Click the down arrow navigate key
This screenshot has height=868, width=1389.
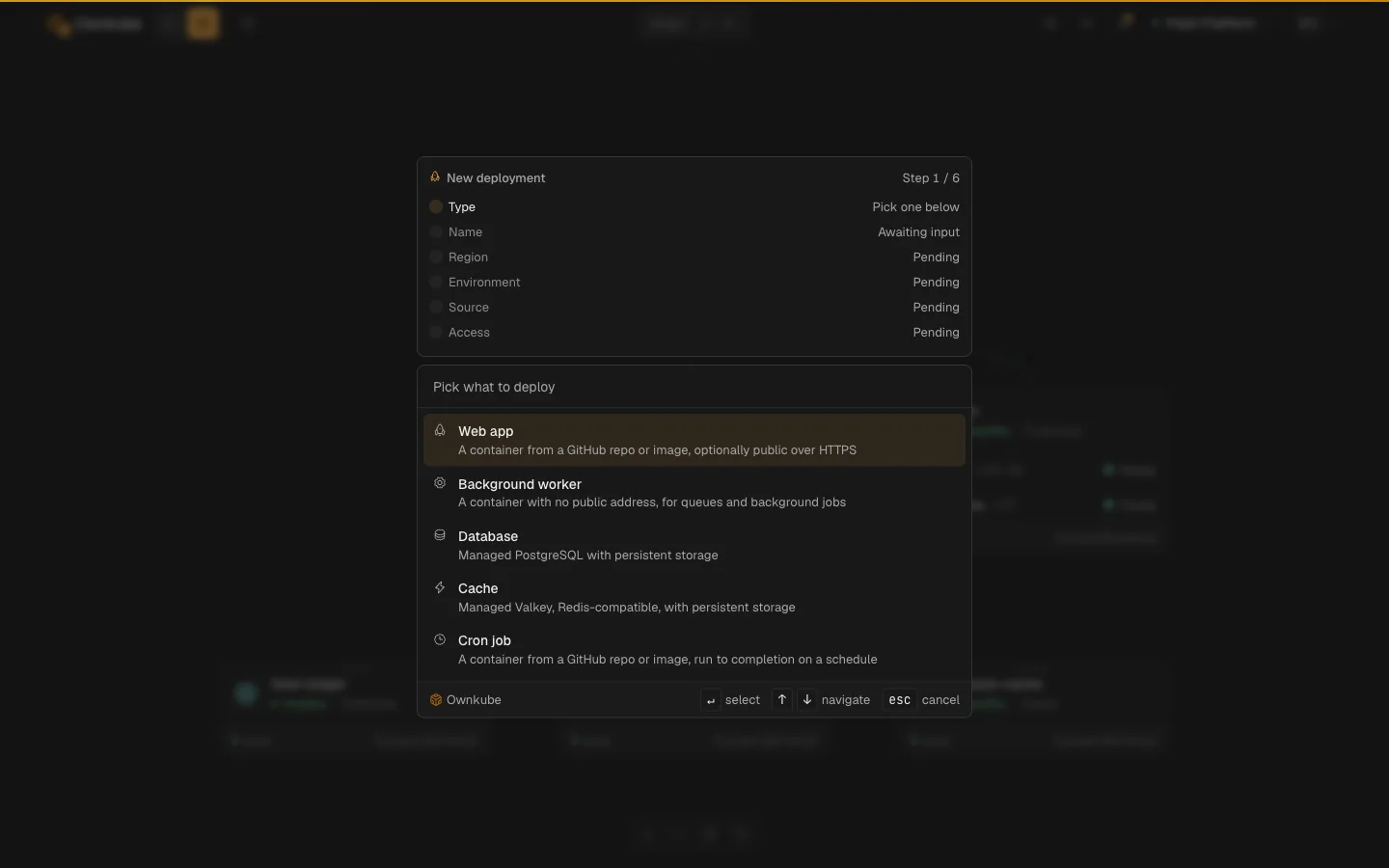tap(807, 700)
